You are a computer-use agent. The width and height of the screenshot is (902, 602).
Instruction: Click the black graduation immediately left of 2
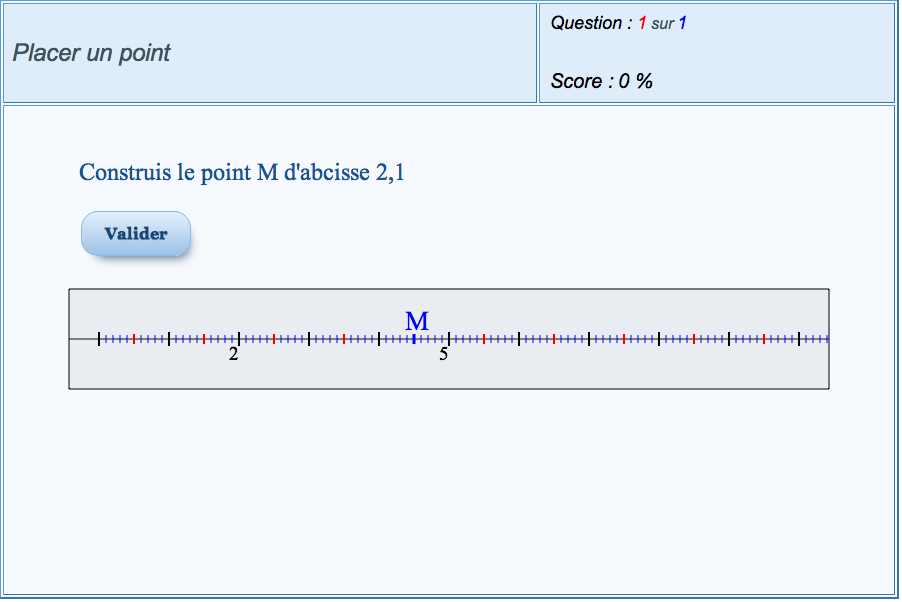click(169, 339)
